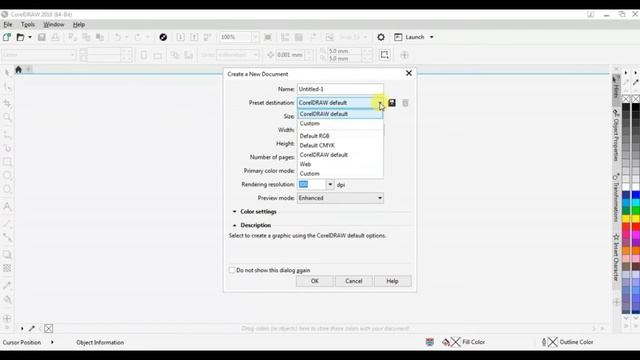The width and height of the screenshot is (640, 360).
Task: Click the Delete preset trash icon
Action: [x=405, y=103]
